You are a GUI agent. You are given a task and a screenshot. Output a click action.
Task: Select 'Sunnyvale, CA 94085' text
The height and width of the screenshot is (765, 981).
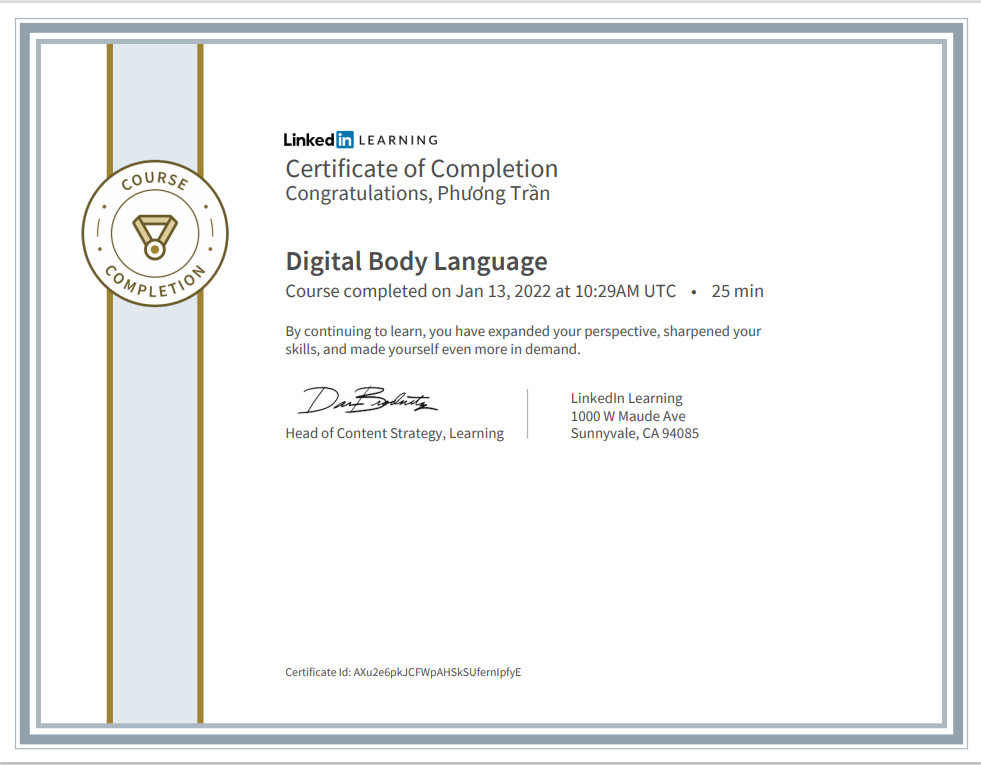(634, 433)
